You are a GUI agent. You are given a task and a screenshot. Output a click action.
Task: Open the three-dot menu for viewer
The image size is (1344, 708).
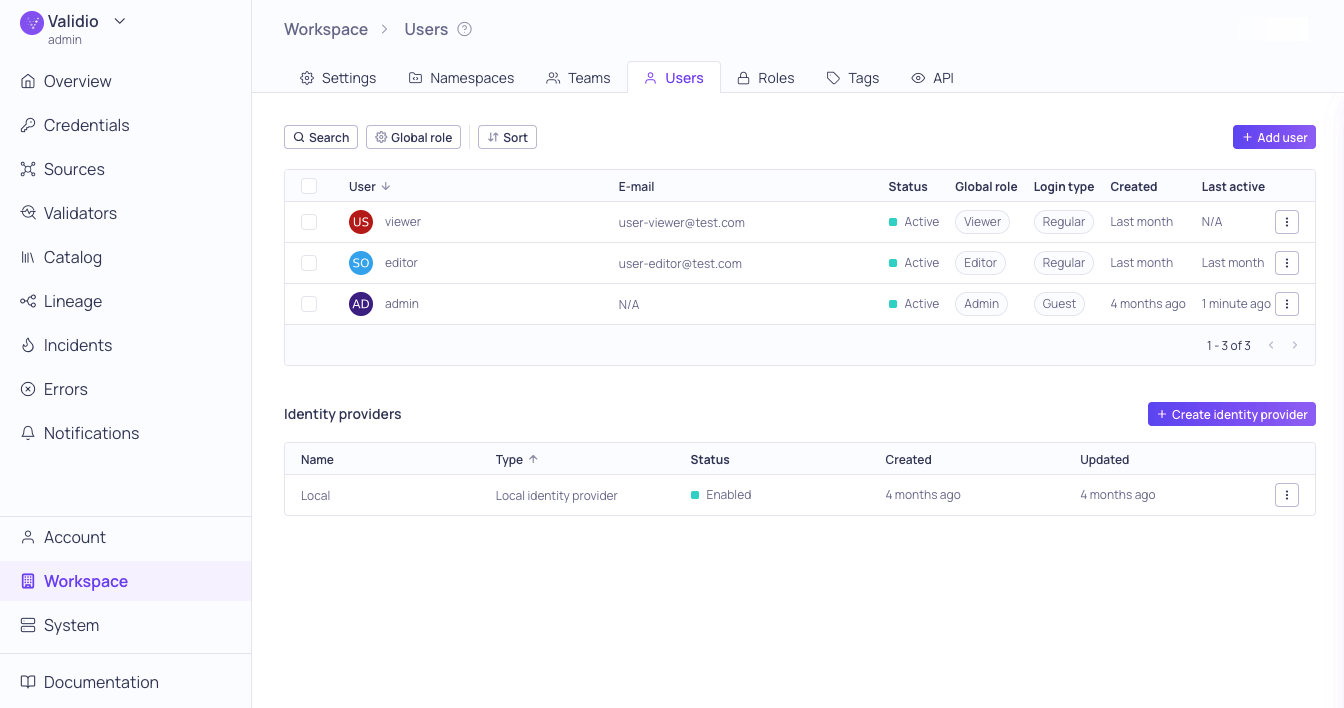[1287, 222]
